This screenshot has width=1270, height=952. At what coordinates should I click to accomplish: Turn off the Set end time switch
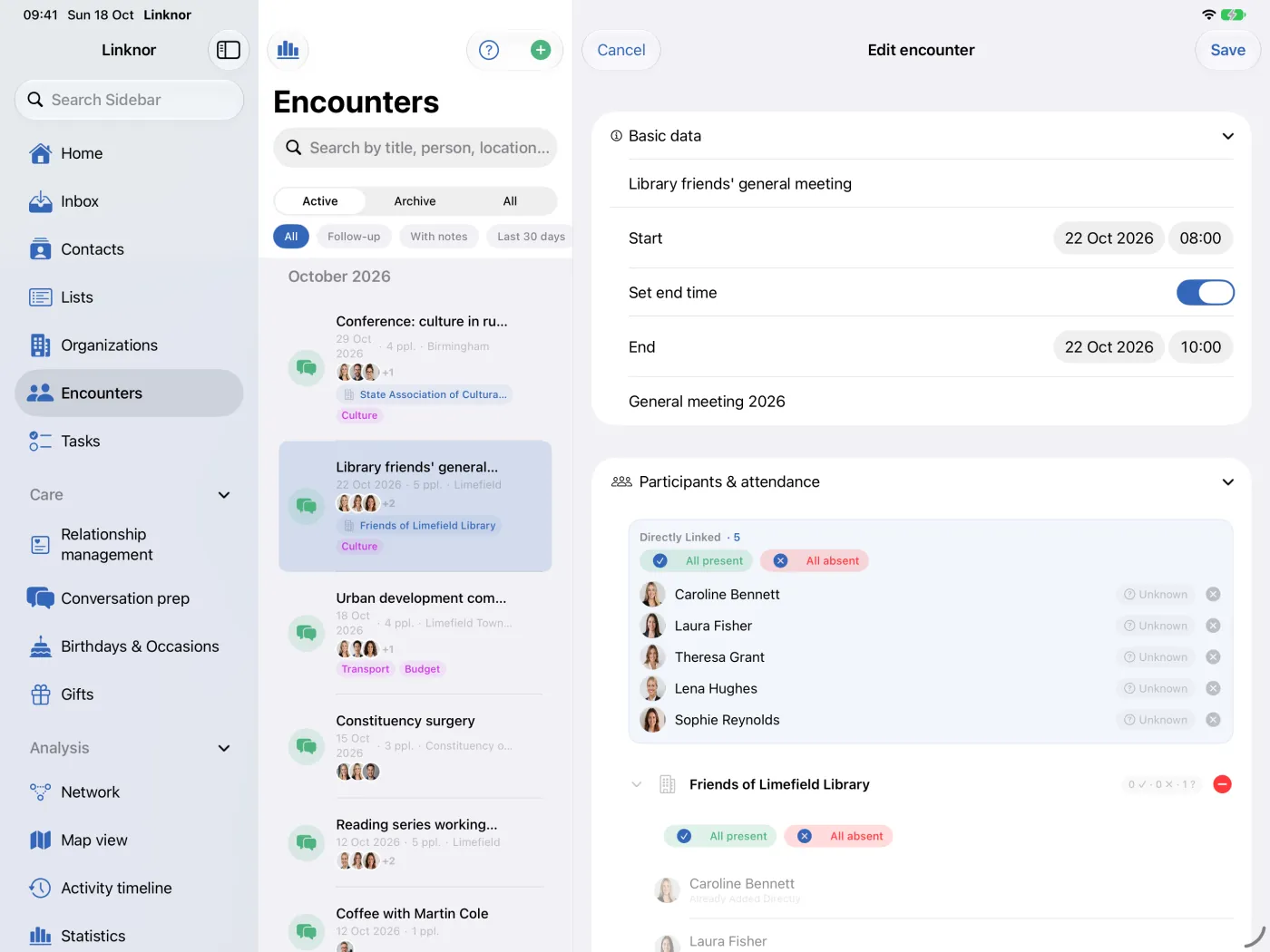click(x=1206, y=293)
